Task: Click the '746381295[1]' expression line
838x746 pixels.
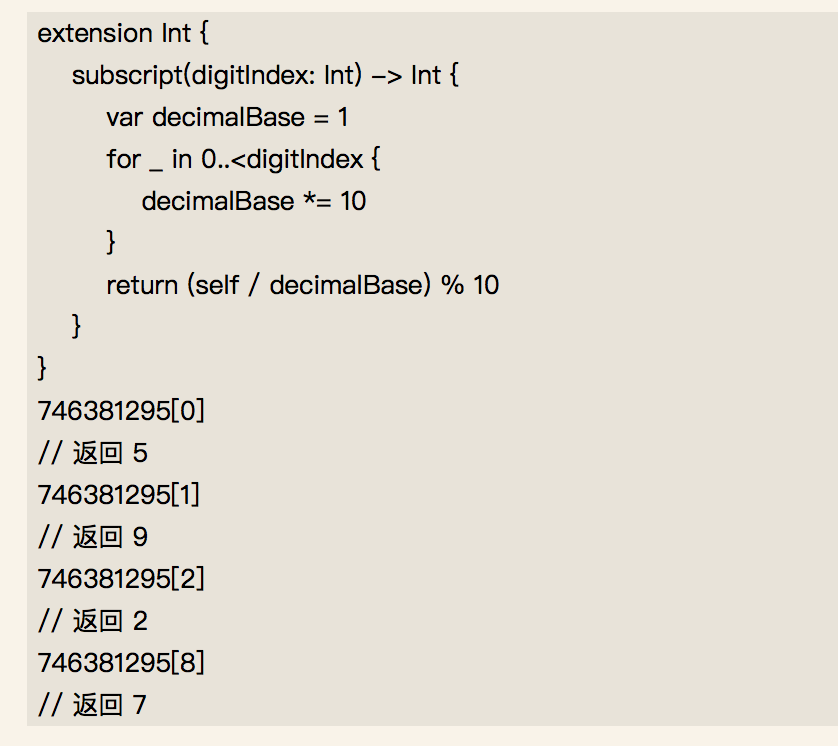Action: (x=118, y=495)
